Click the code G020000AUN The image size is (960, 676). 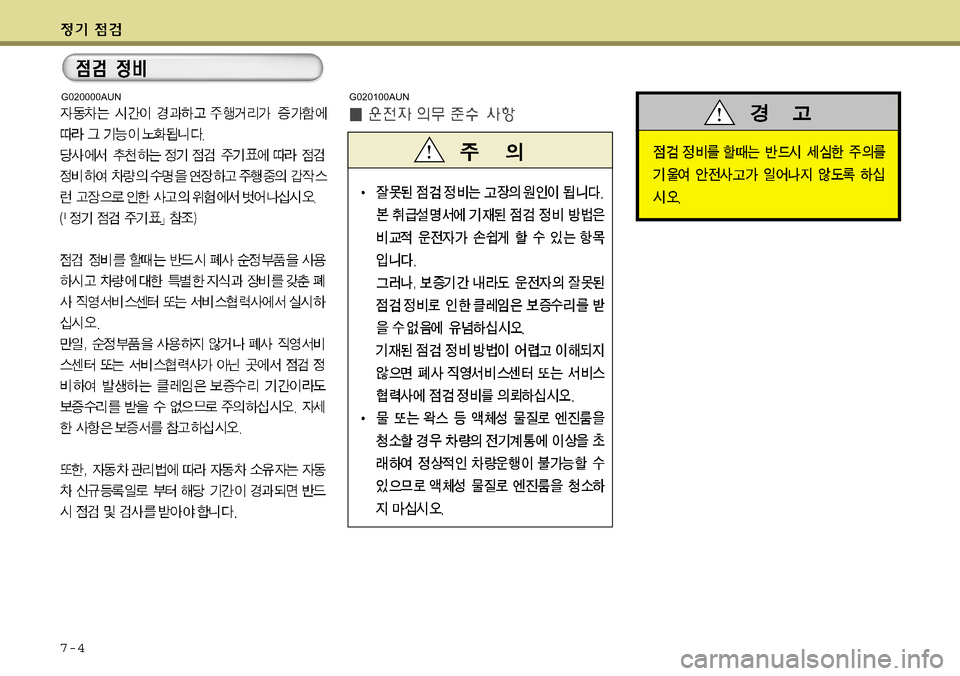[x=91, y=97]
